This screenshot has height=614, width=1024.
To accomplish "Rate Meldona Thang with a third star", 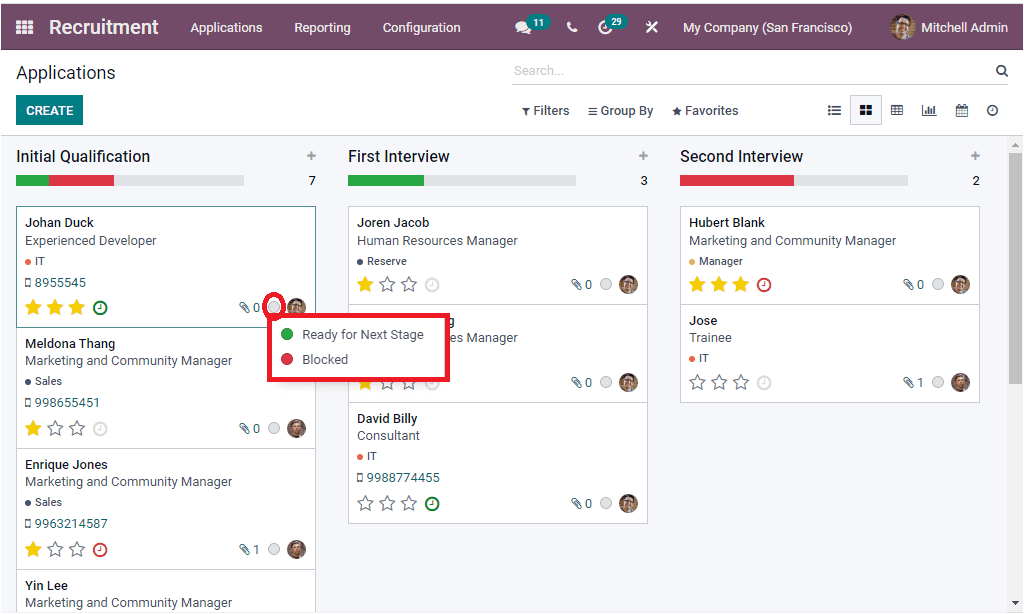I will (x=77, y=428).
